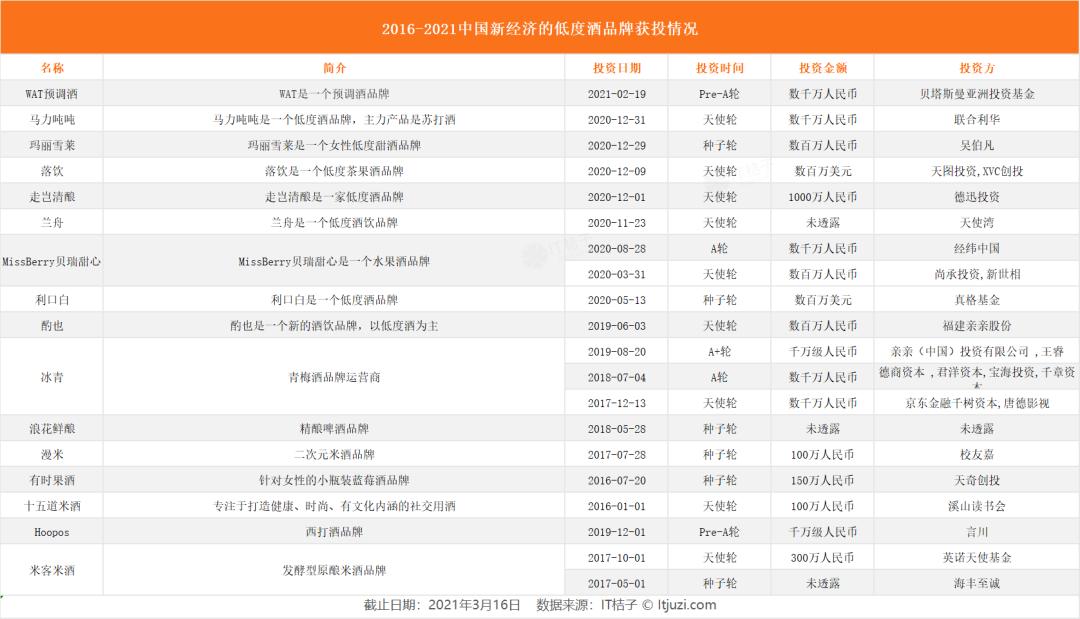Screen dimensions: 1080x619
Task: Click the 投资方 column header
Action: (977, 67)
